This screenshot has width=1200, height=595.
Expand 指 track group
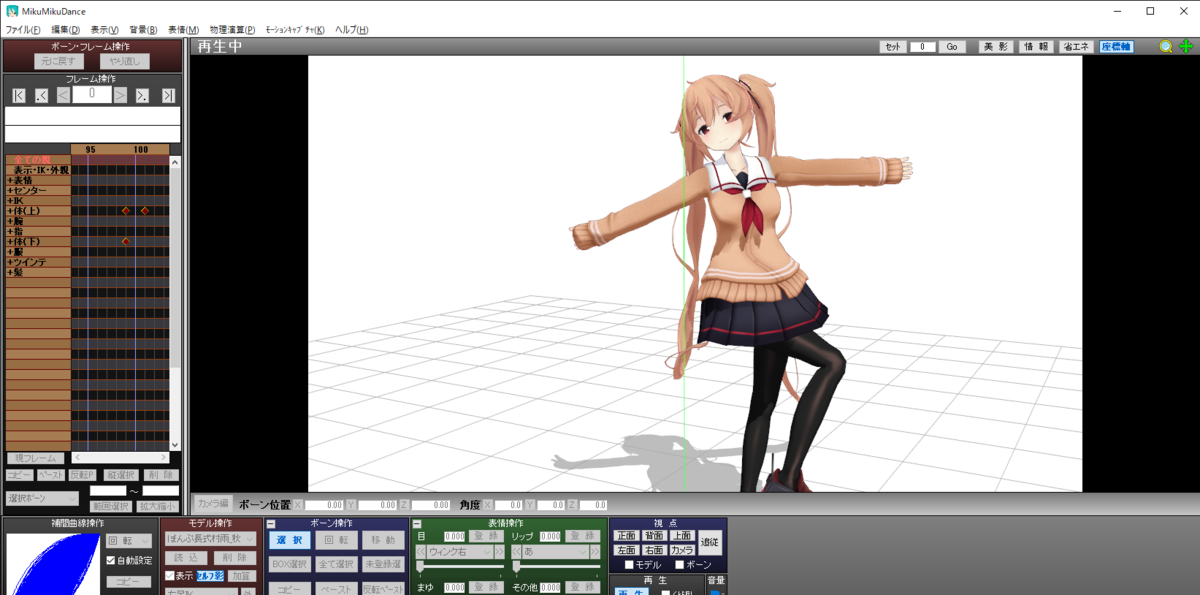(x=10, y=231)
